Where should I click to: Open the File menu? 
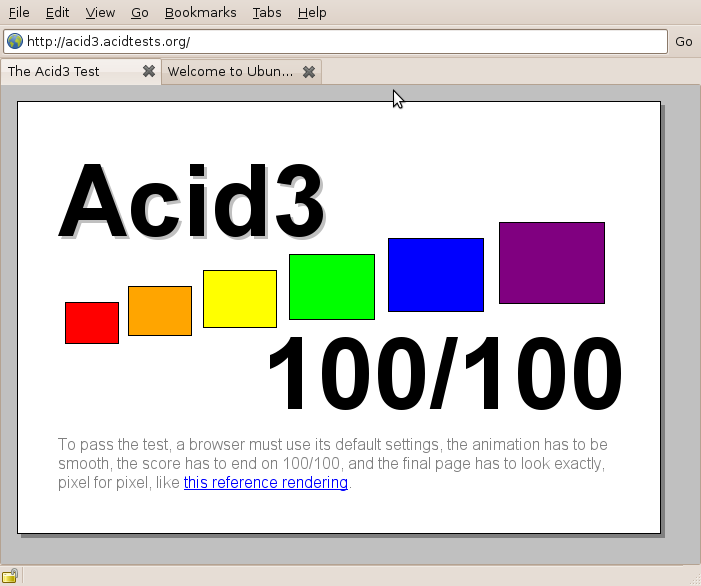point(19,13)
